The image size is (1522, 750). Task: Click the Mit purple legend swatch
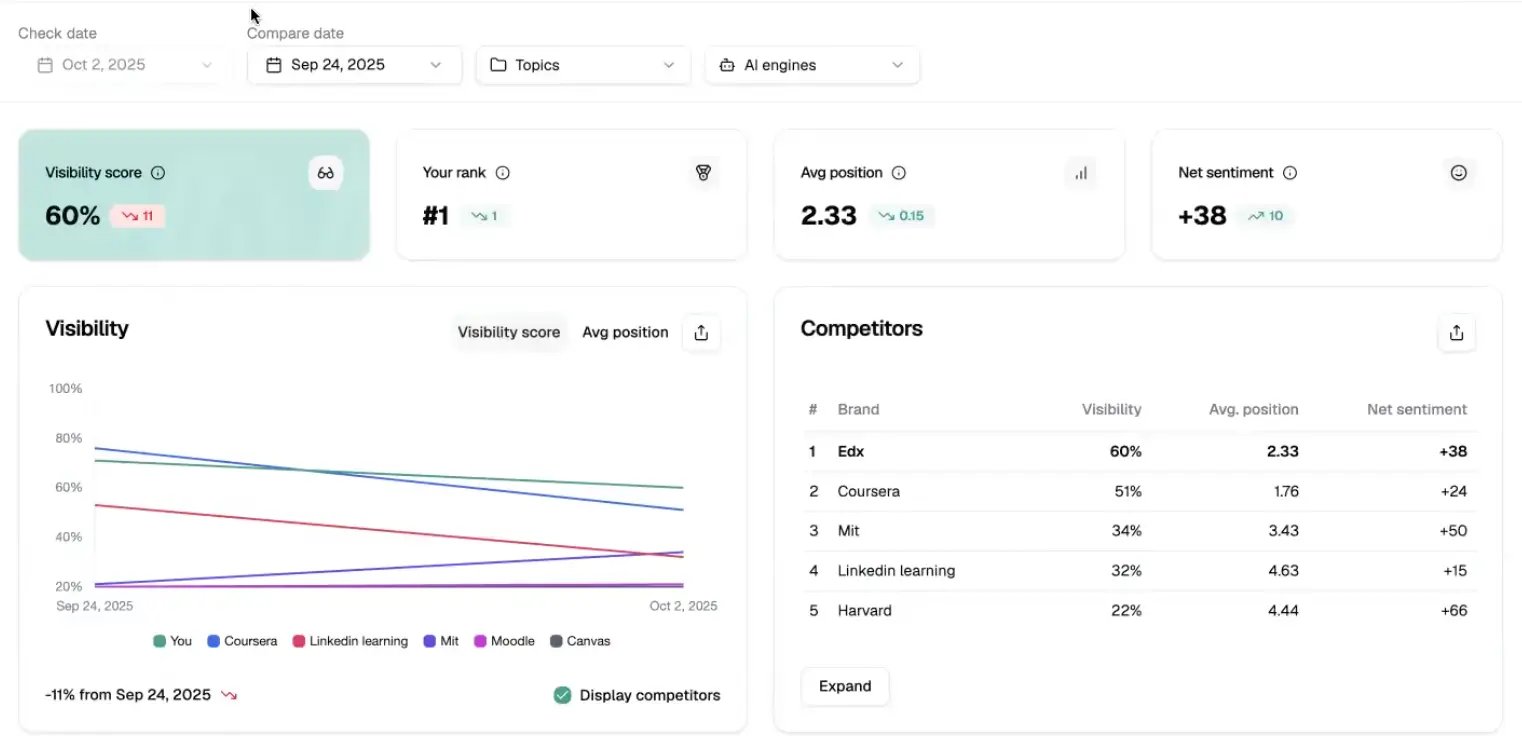point(430,641)
